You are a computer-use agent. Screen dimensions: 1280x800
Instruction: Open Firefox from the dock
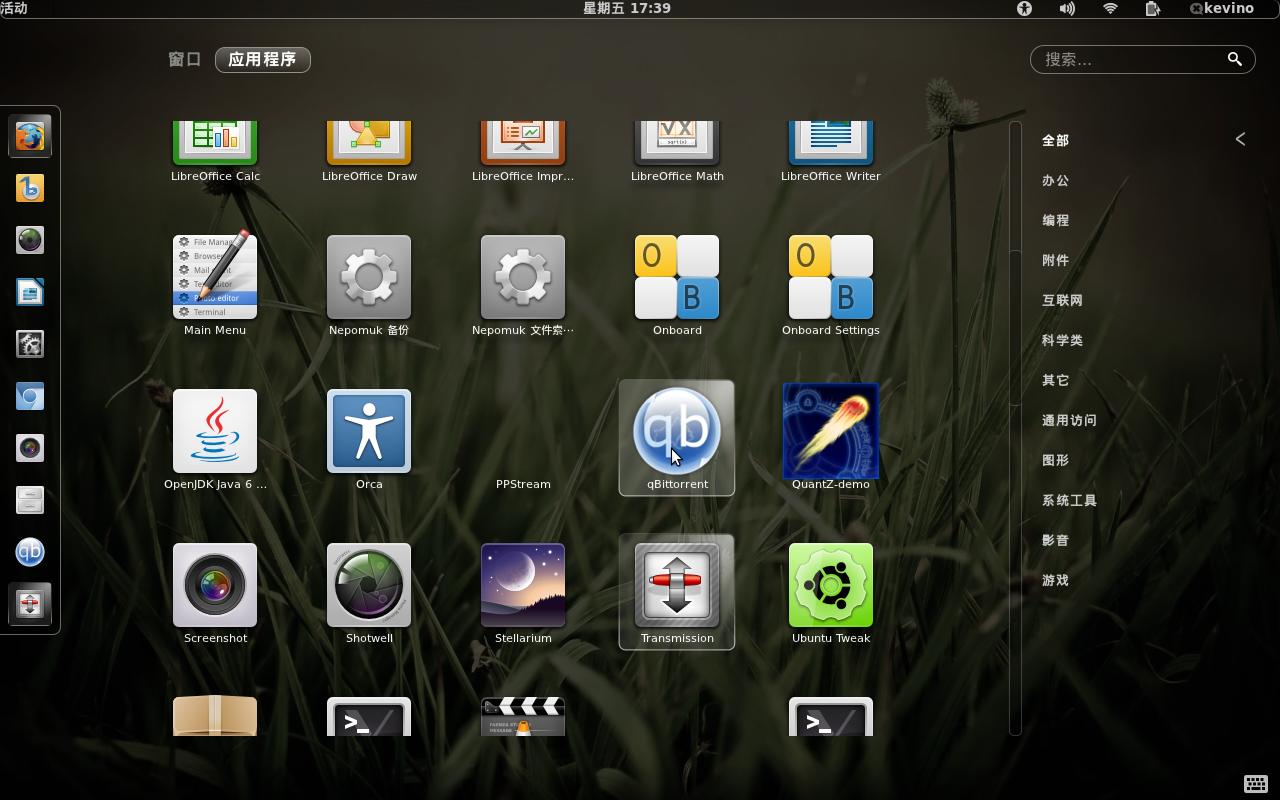pyautogui.click(x=30, y=136)
